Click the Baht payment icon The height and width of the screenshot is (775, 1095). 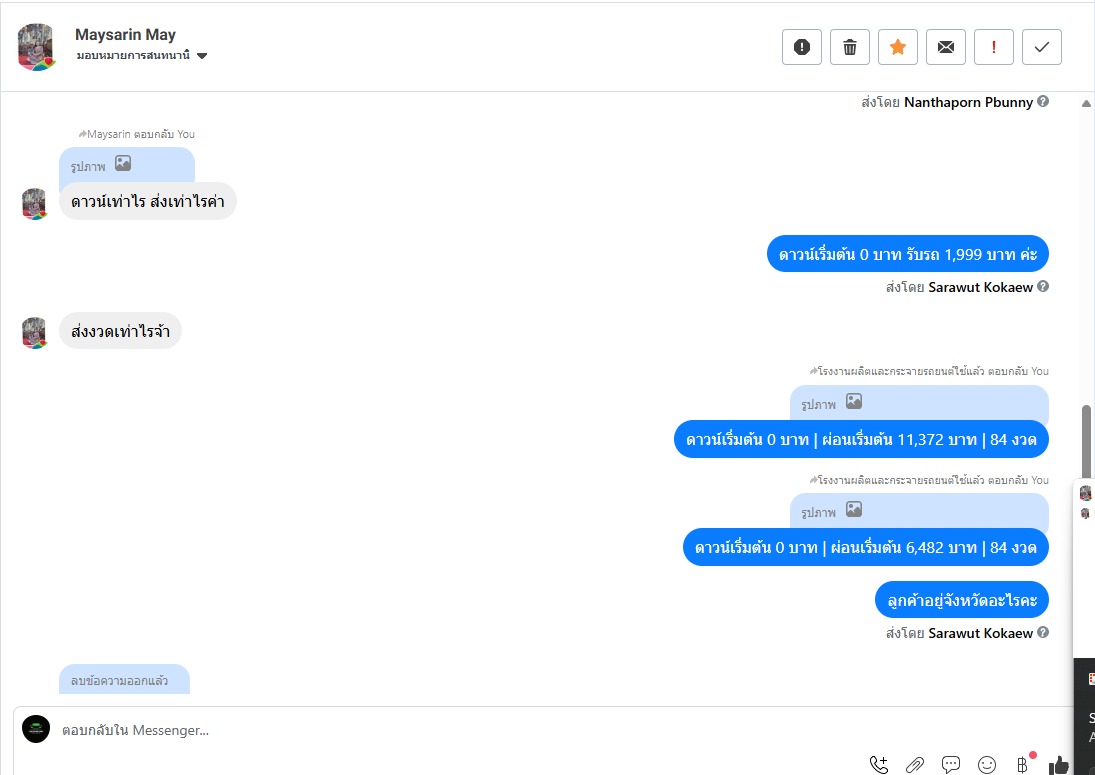pos(1023,765)
